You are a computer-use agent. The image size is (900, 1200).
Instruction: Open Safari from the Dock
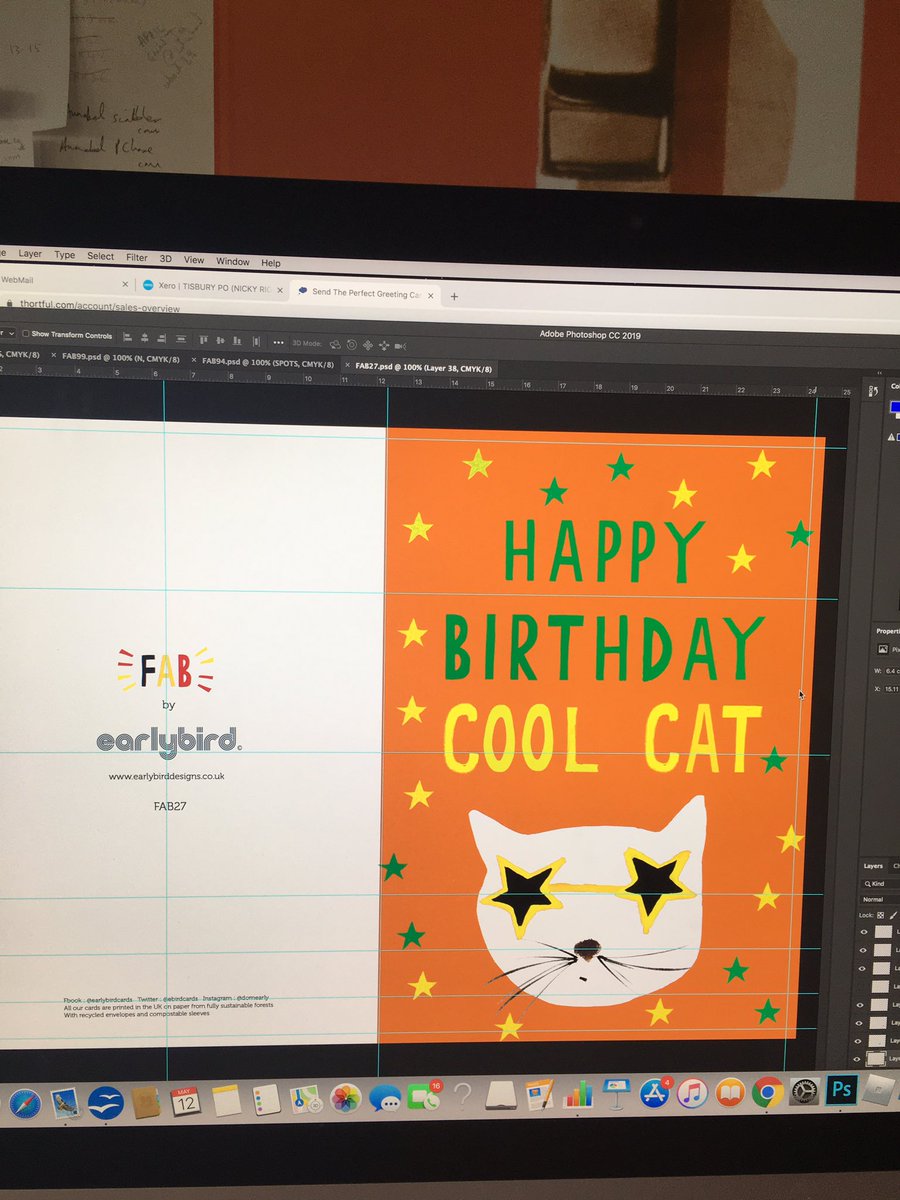(x=25, y=1103)
